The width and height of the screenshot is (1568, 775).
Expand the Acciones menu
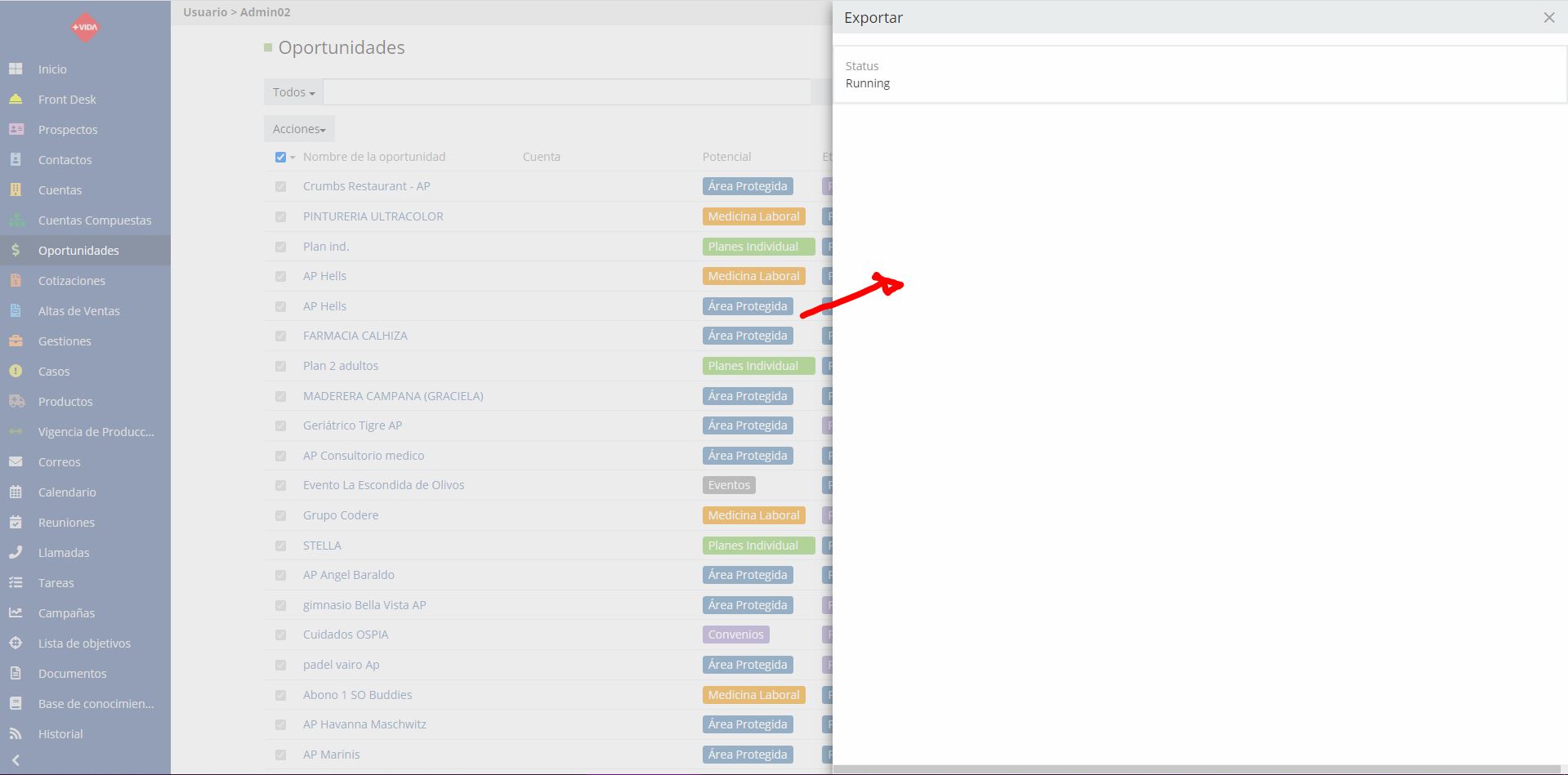(298, 128)
